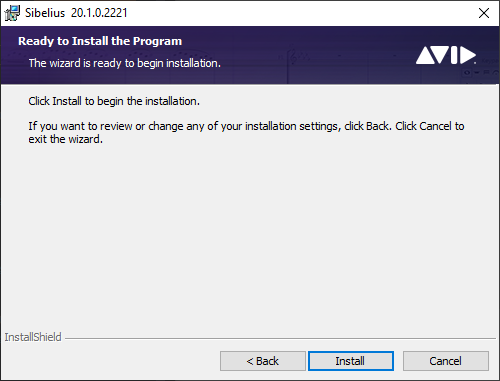Click the Sibelius title text in title bar

pos(45,13)
